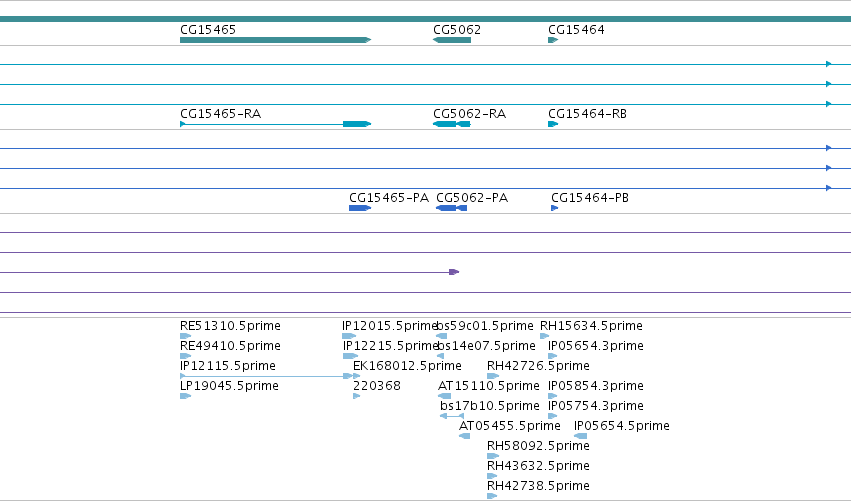Click the CG5062 gene label
Screen dimensions: 851x501
point(457,30)
